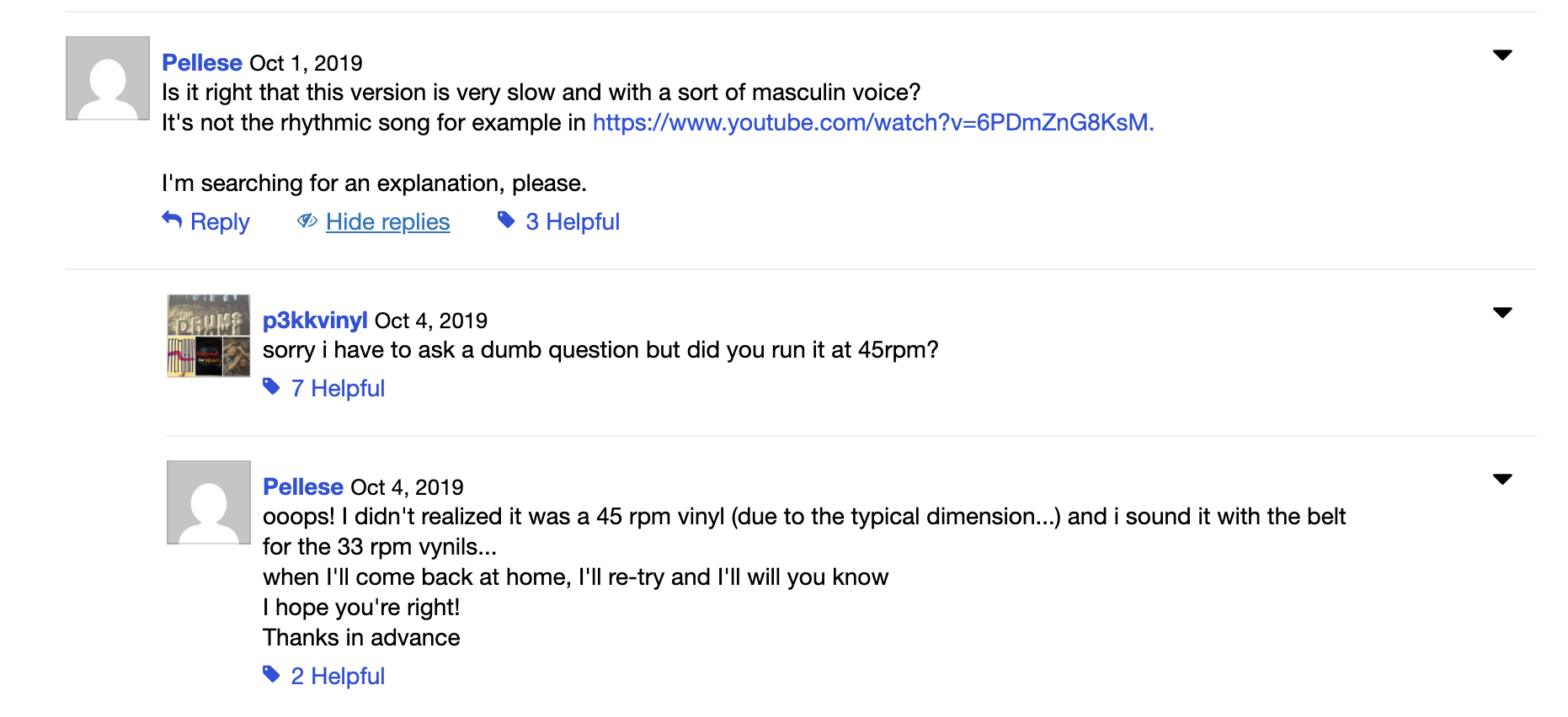Expand options arrow on Pellese's Oct 1 comment
The image size is (1568, 717).
pos(1502,56)
